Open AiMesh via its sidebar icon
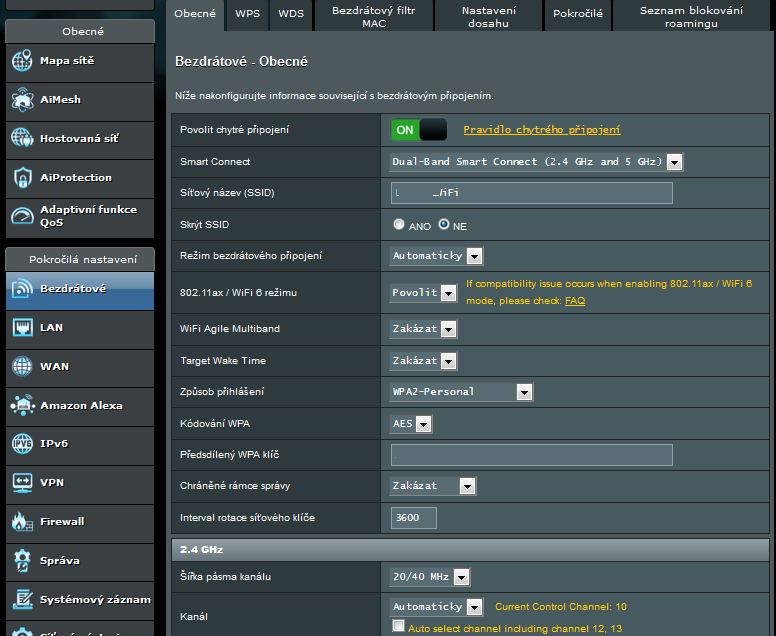This screenshot has width=776, height=636. point(22,100)
